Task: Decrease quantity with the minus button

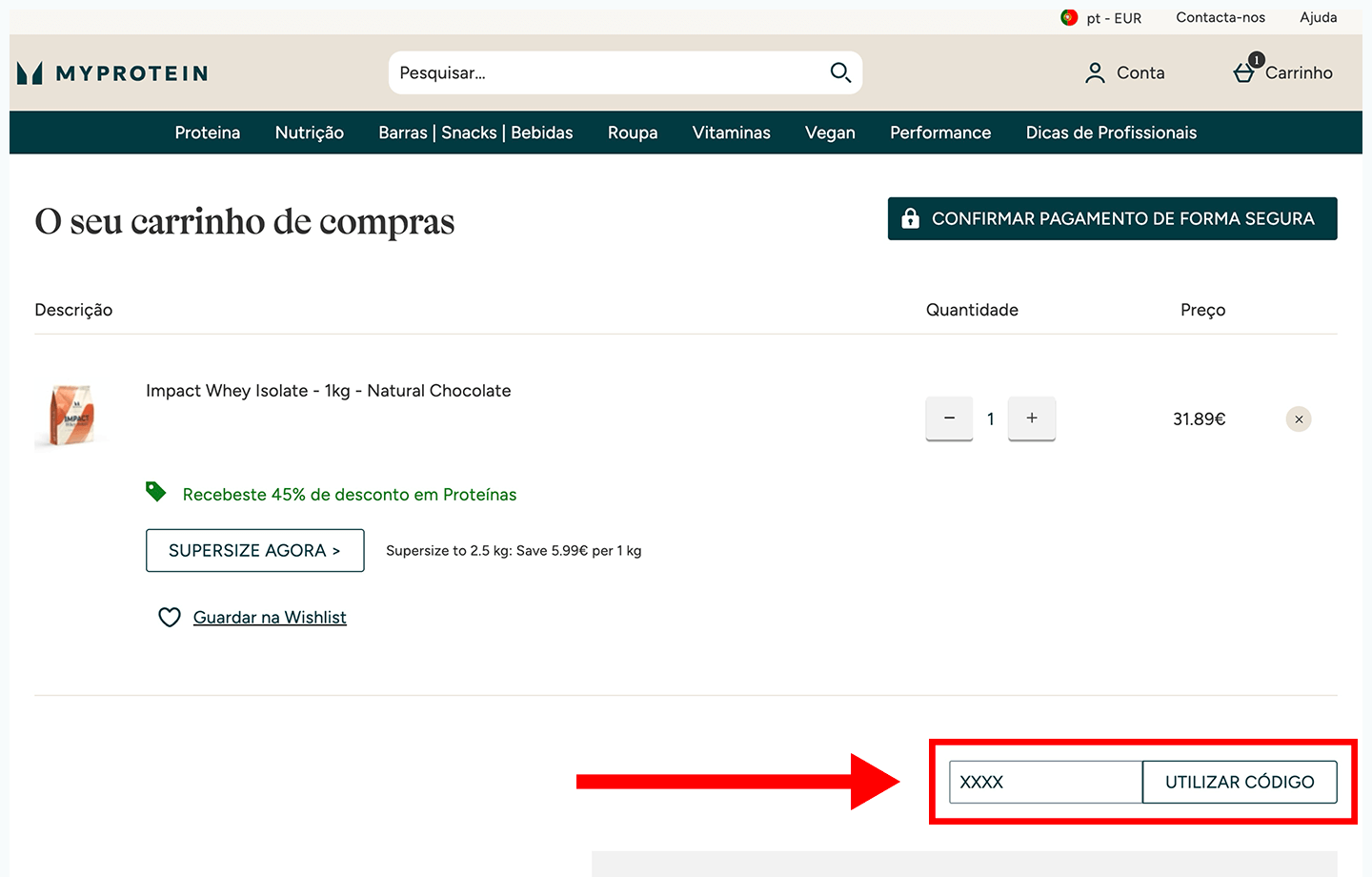Action: coord(949,418)
